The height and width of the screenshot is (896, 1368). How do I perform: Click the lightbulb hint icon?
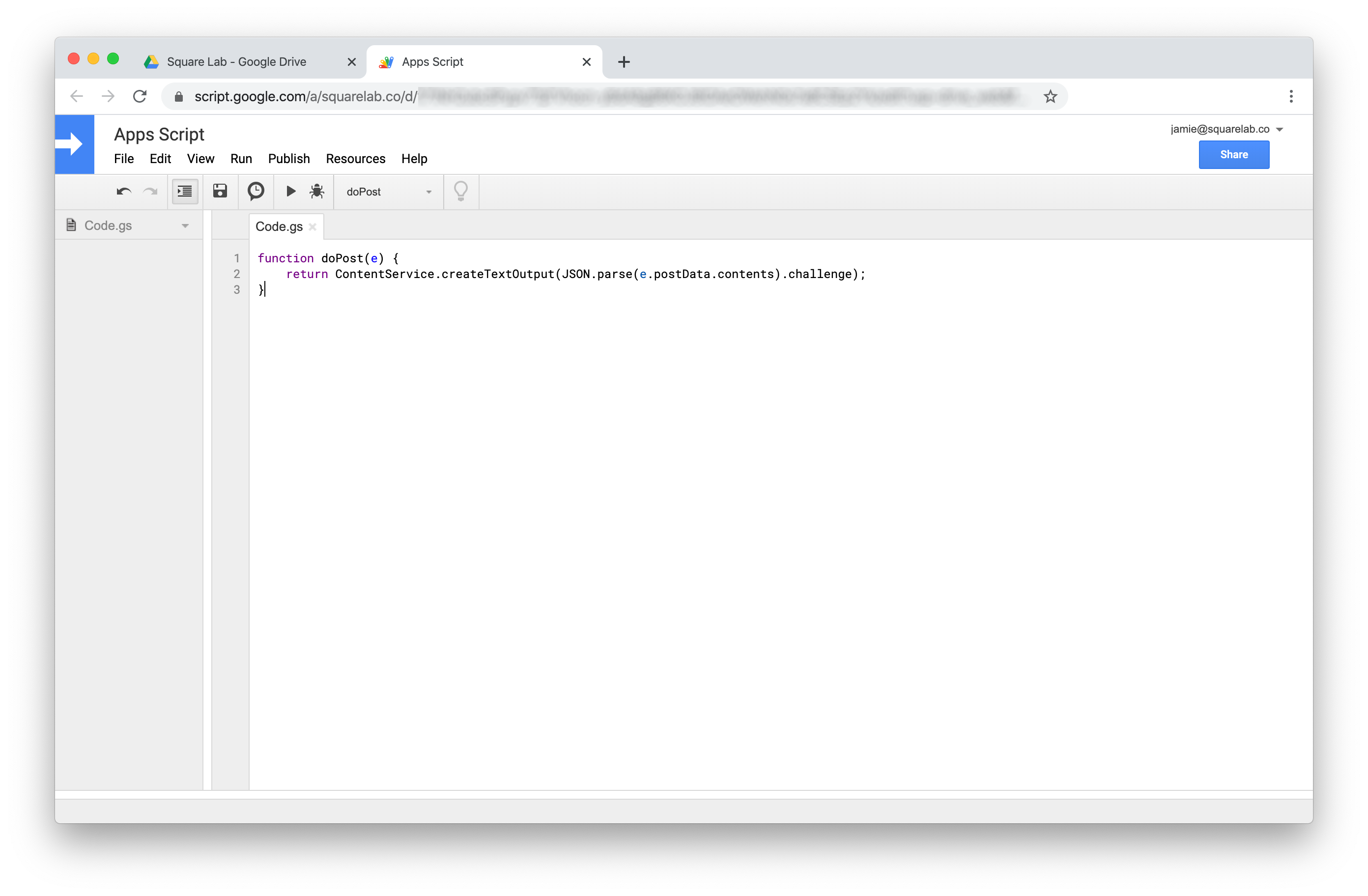pyautogui.click(x=460, y=192)
